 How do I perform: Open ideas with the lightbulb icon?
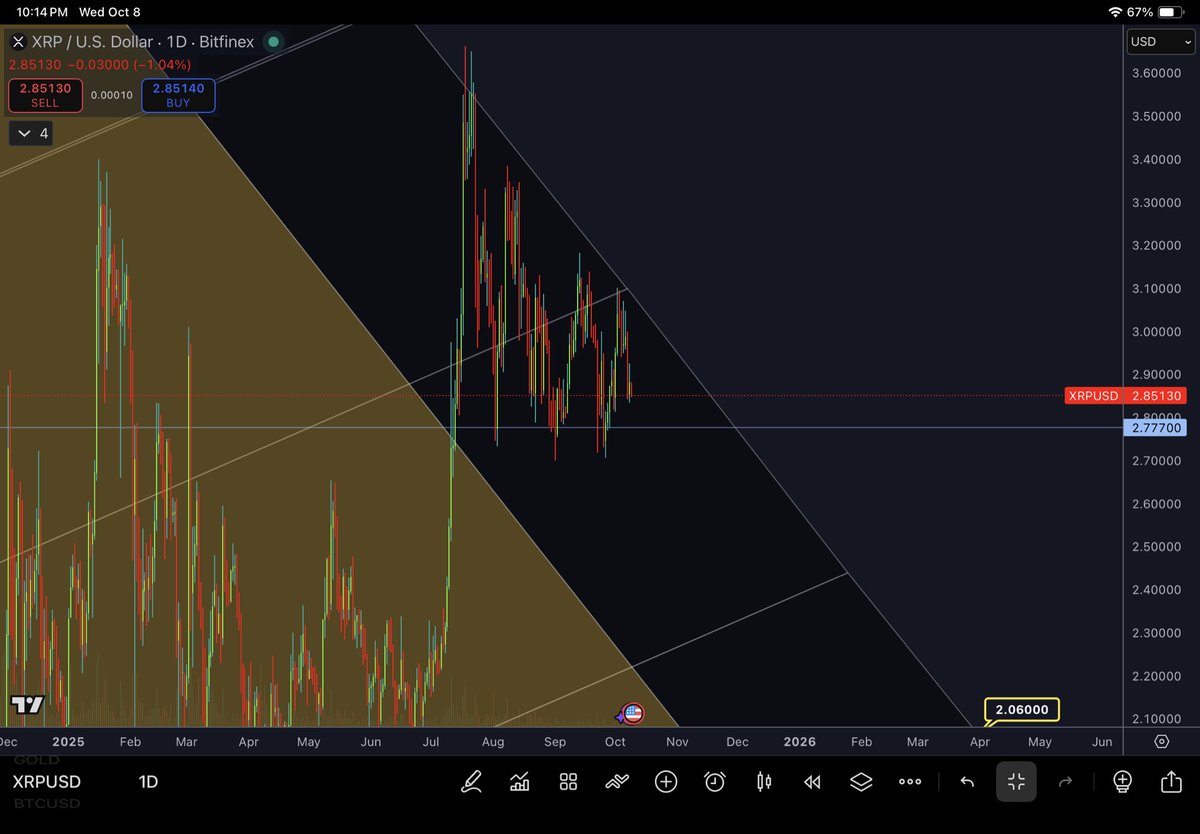click(x=1122, y=782)
